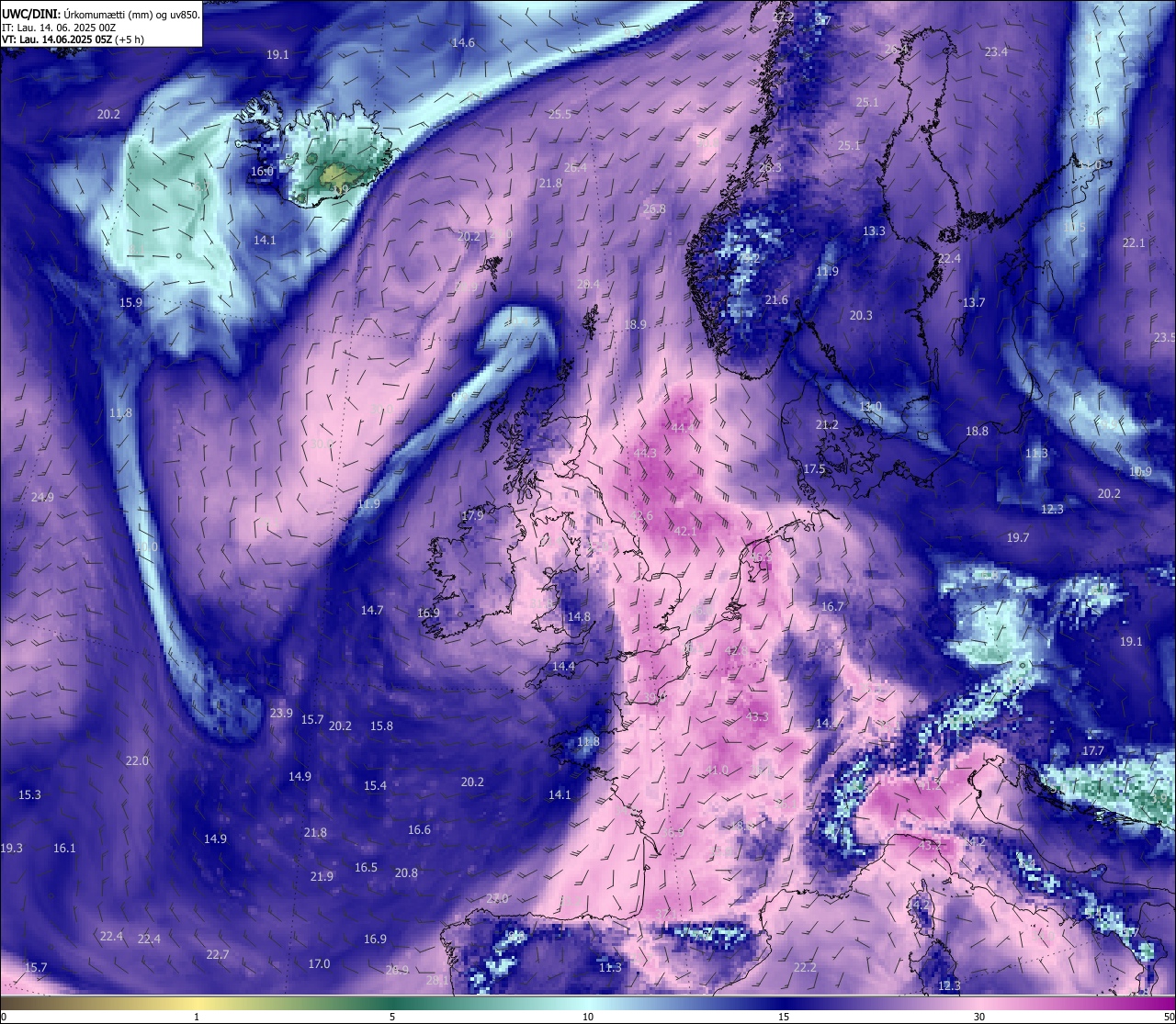Click the 22.7 value label

[218, 954]
